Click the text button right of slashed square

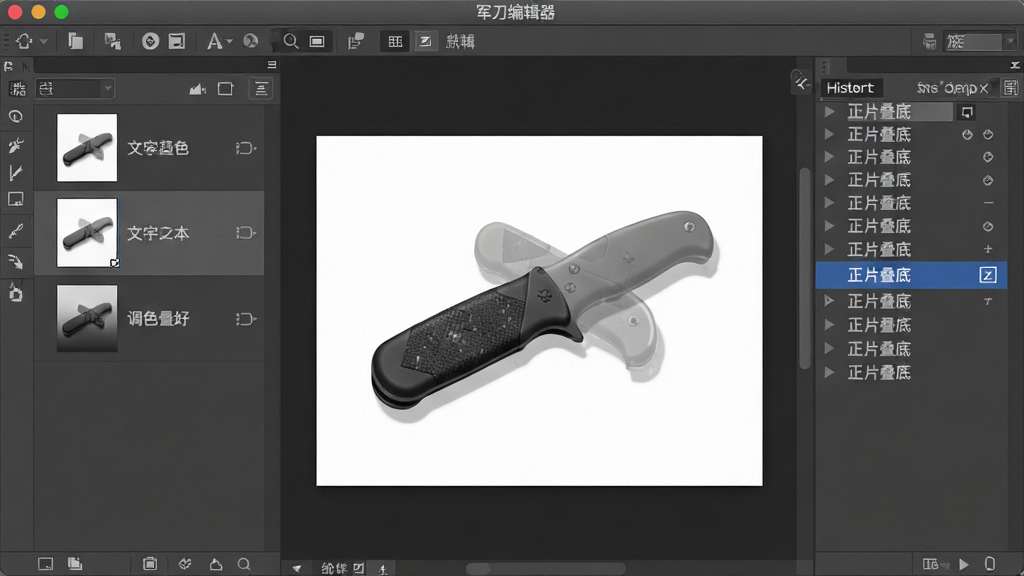click(x=460, y=42)
